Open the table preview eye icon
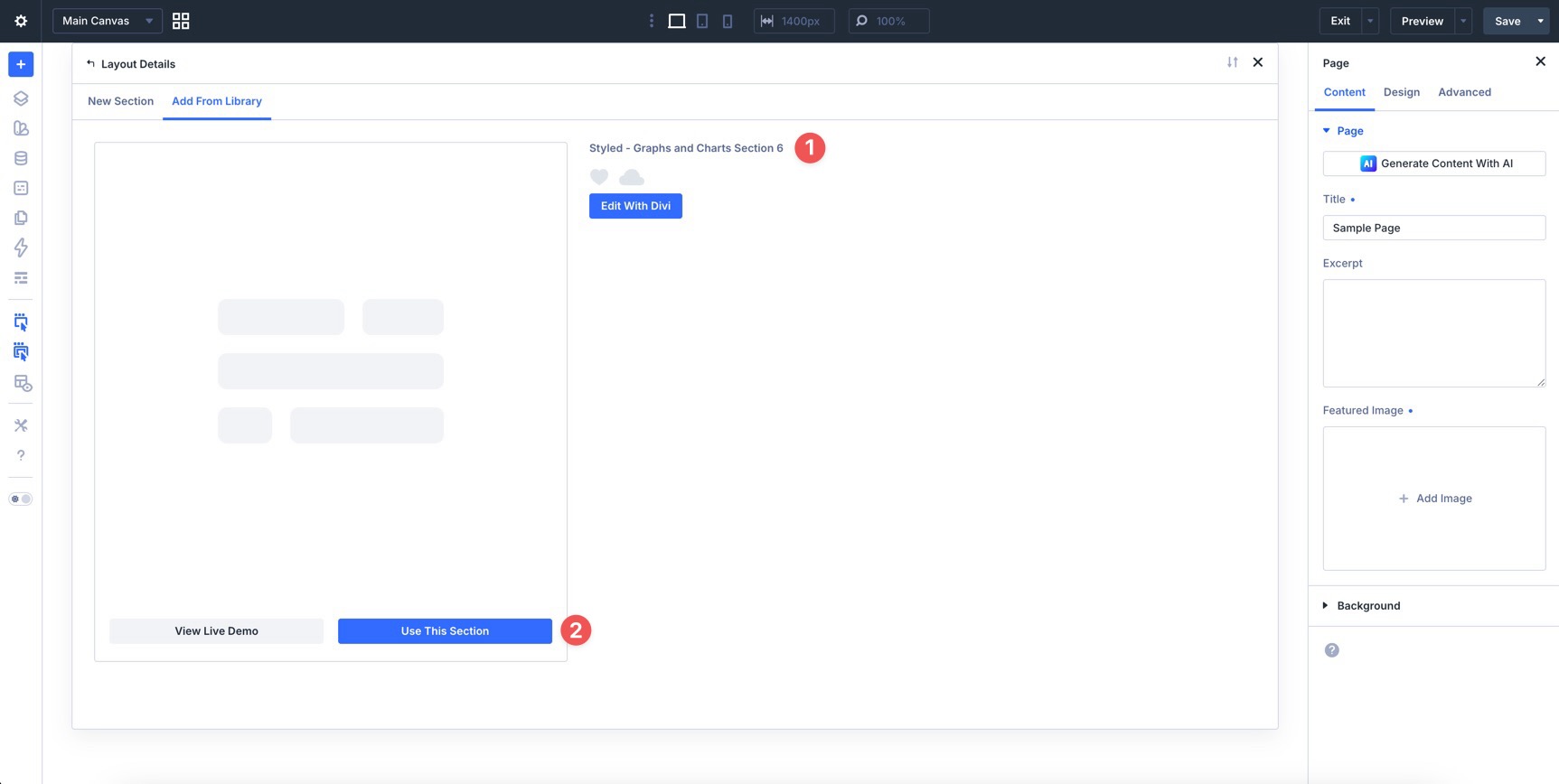The image size is (1559, 784). pyautogui.click(x=22, y=383)
